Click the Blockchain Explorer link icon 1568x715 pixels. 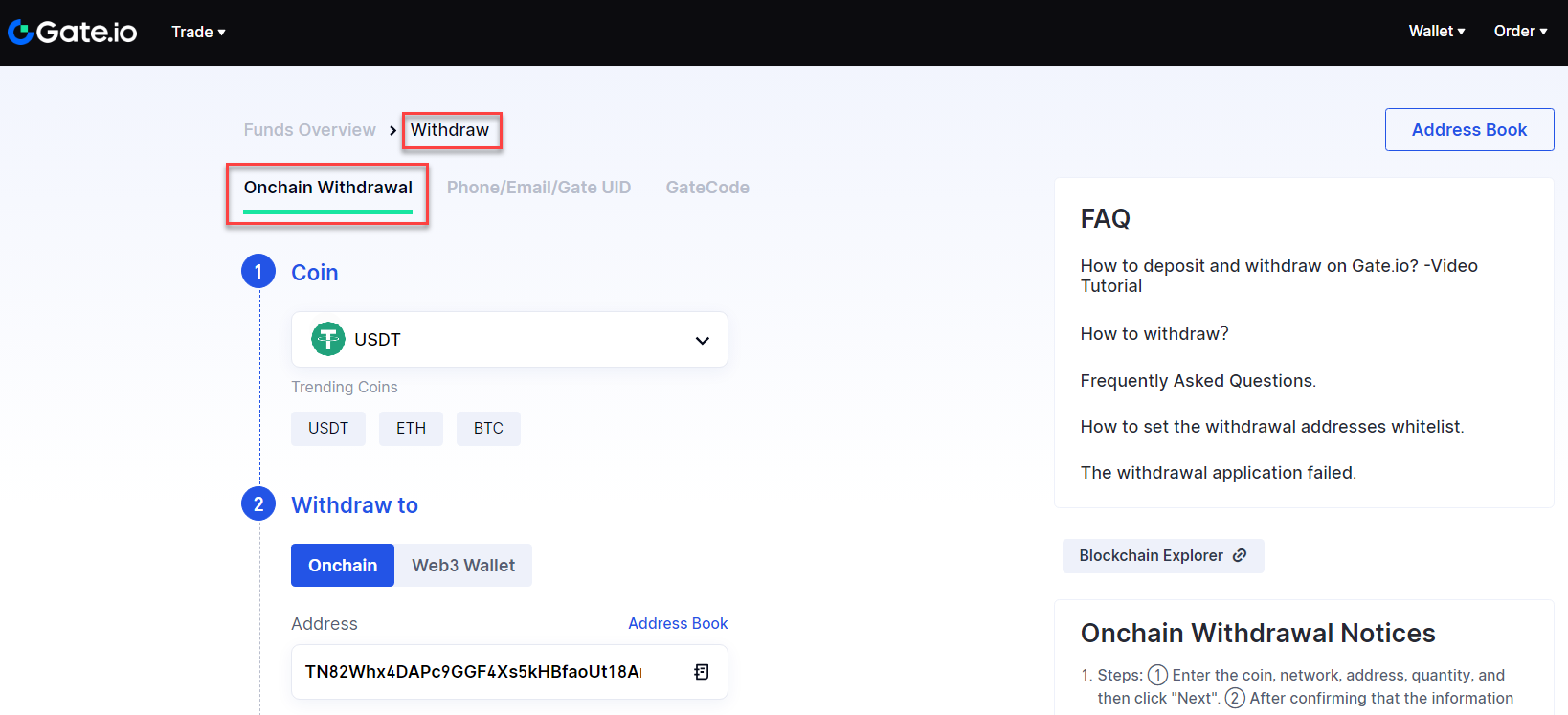click(x=1240, y=555)
